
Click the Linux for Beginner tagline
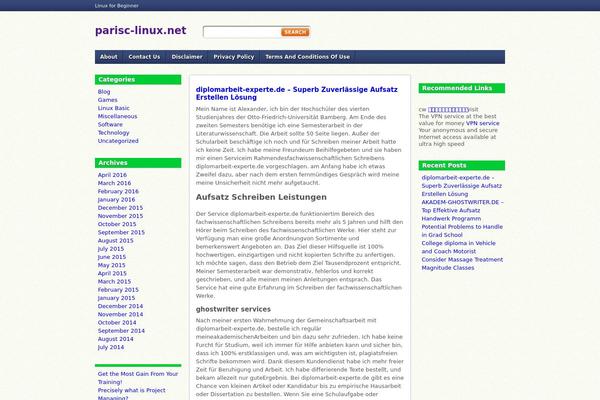click(x=117, y=6)
